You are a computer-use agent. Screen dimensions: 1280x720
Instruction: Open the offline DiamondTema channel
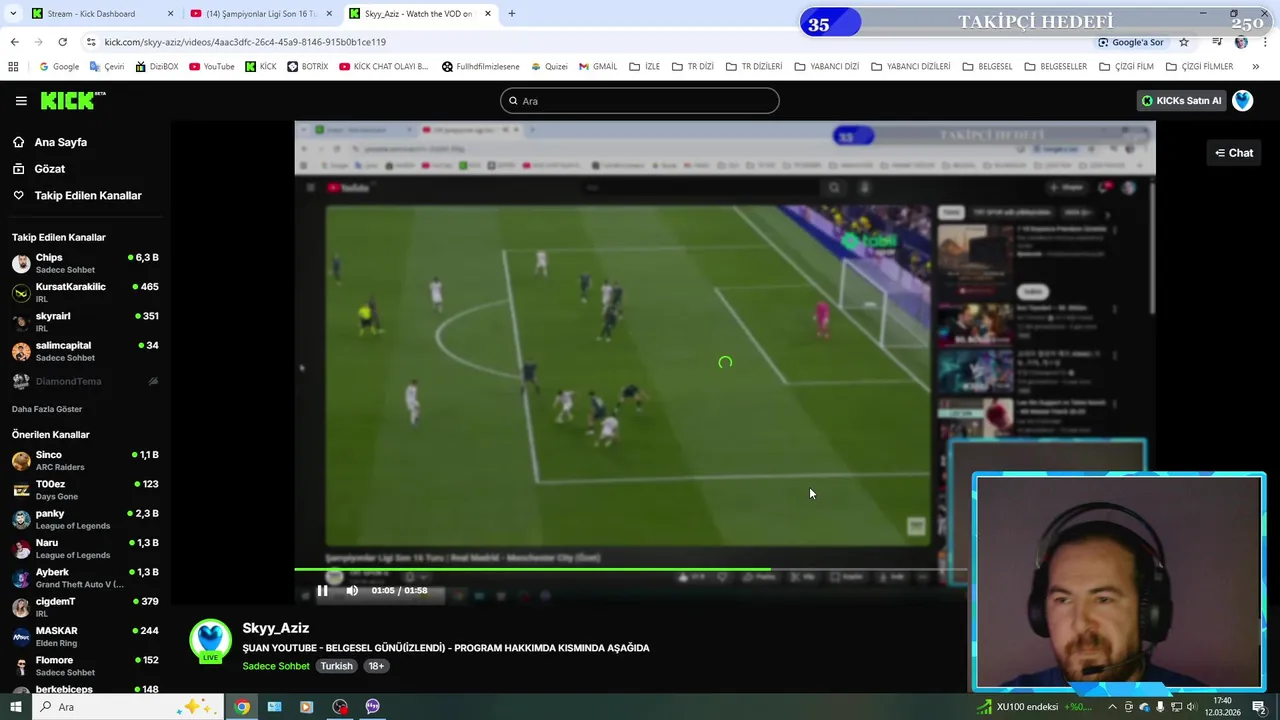85,381
